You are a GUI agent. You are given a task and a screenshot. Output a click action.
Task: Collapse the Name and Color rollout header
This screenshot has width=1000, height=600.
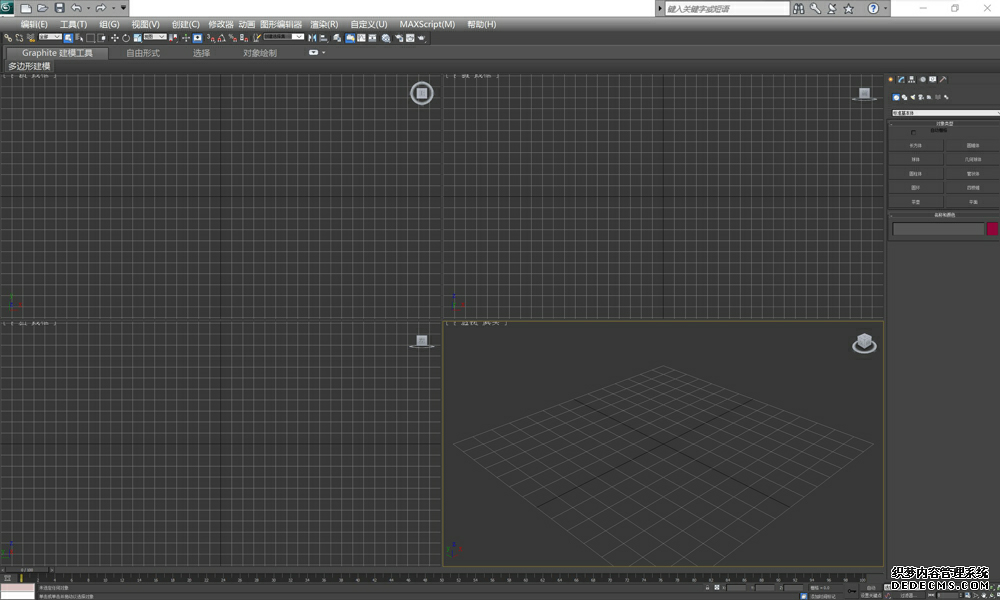945,215
